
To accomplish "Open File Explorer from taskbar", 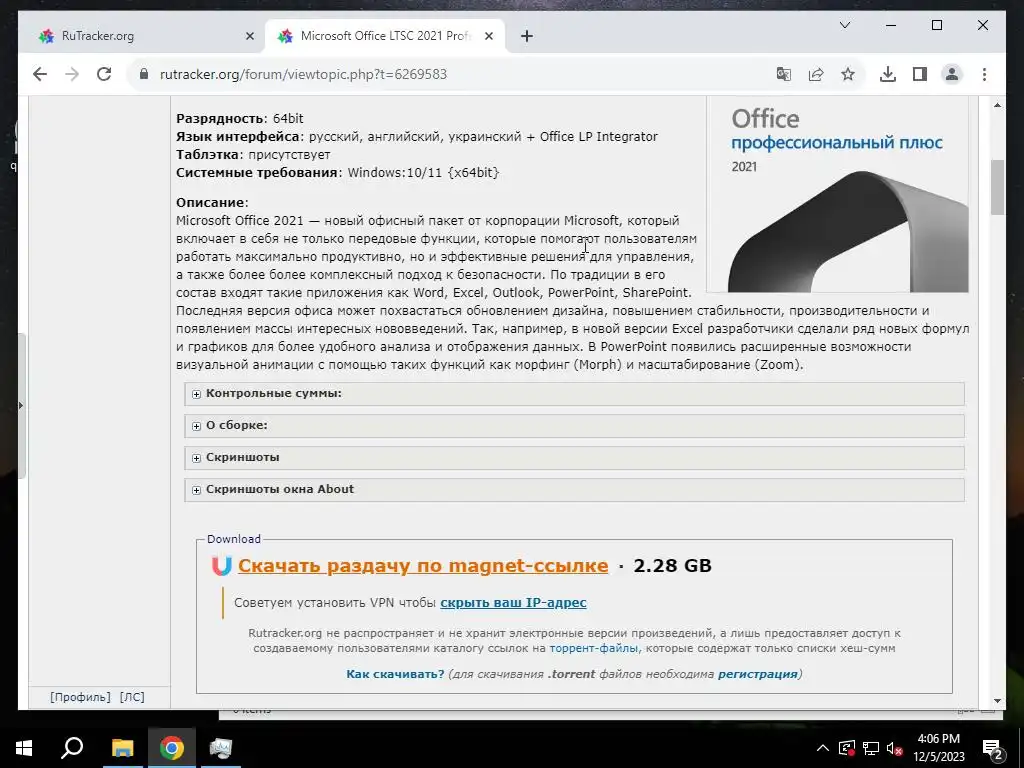I will [x=122, y=748].
